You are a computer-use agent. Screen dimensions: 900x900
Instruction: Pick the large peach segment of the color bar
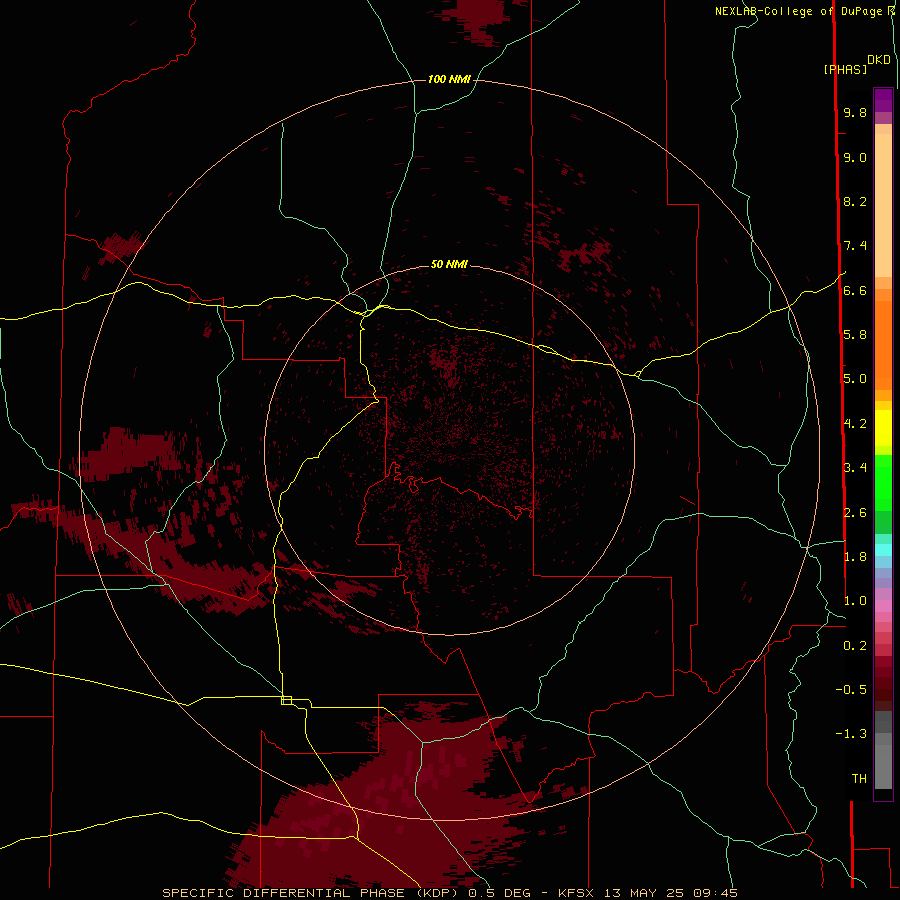coord(883,206)
